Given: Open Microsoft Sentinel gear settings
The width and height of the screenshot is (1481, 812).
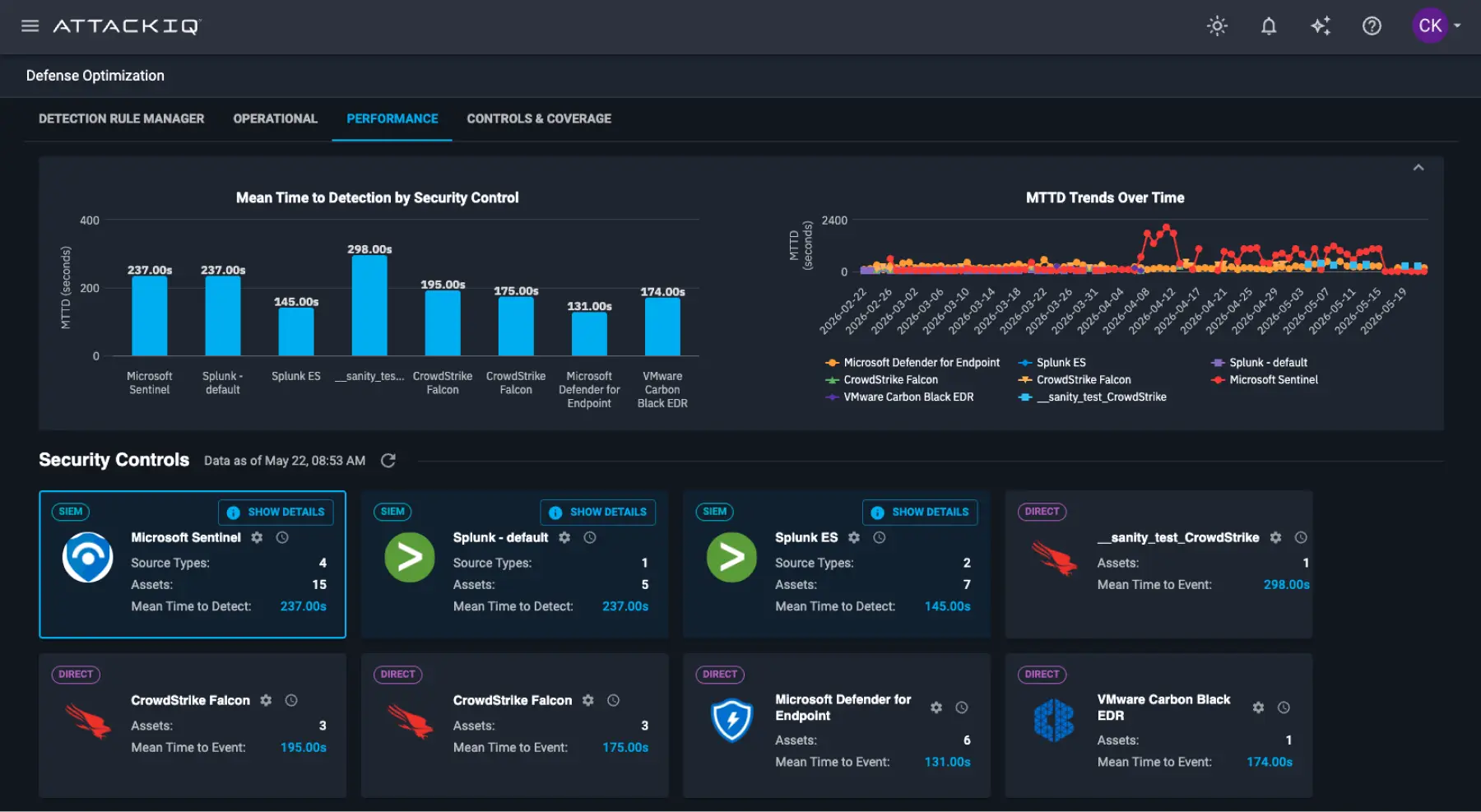Looking at the screenshot, I should (x=257, y=537).
